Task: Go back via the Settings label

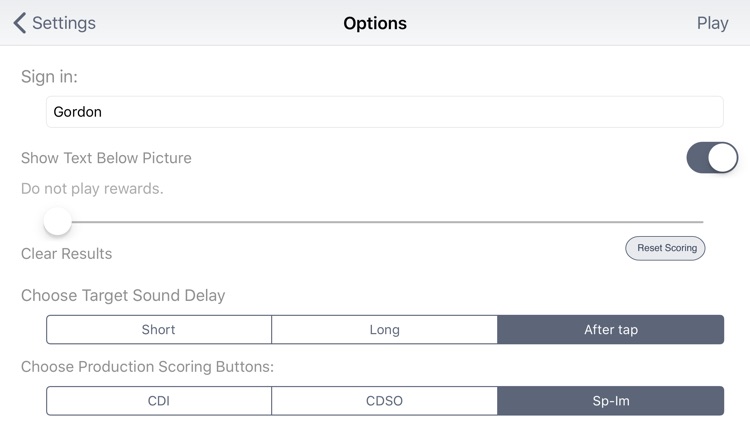Action: click(64, 23)
